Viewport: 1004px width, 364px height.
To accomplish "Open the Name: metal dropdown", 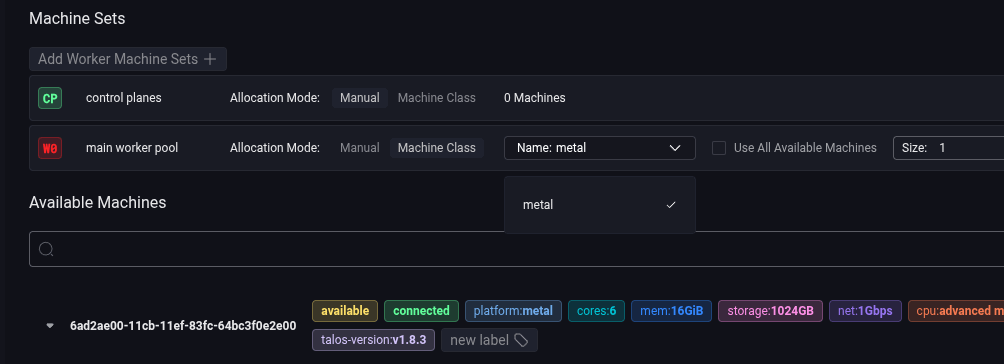I will [600, 148].
